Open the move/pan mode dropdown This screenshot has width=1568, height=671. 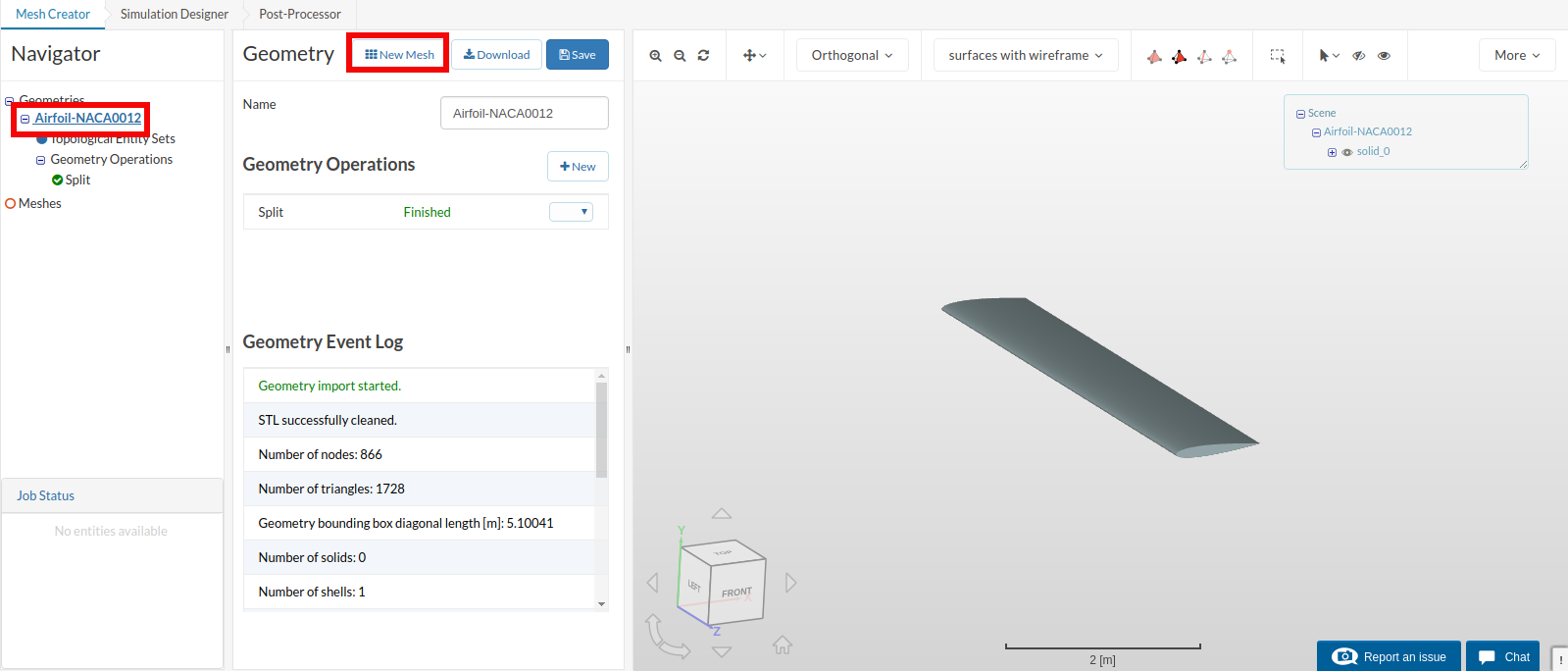point(754,56)
